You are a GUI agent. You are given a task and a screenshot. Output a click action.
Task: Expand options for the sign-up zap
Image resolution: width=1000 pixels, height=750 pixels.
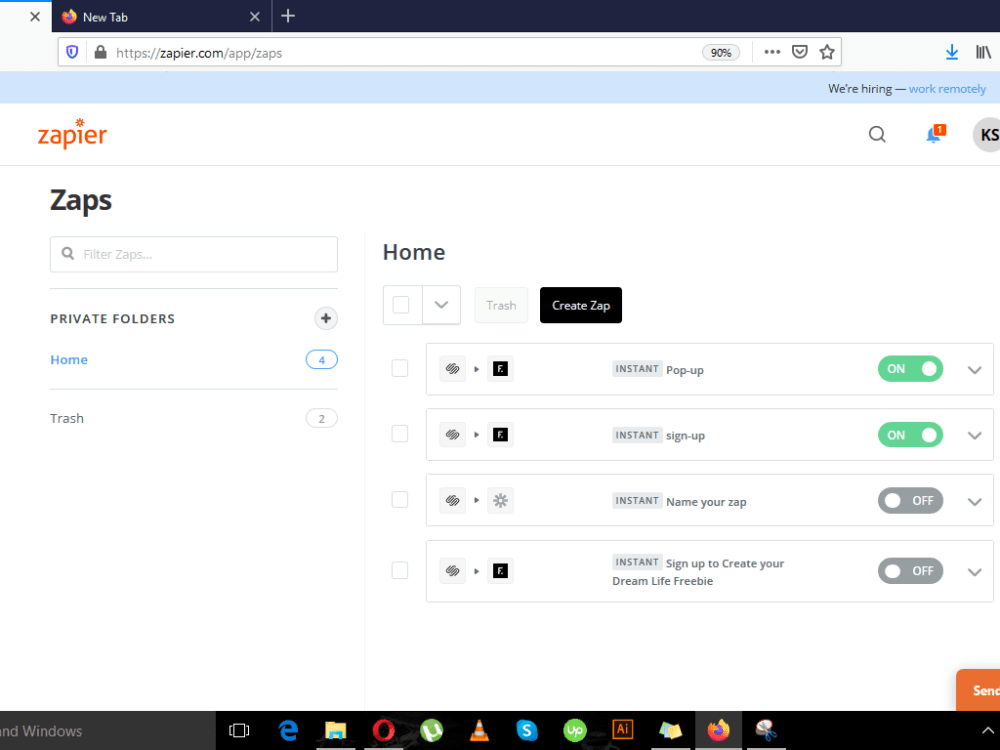(974, 436)
